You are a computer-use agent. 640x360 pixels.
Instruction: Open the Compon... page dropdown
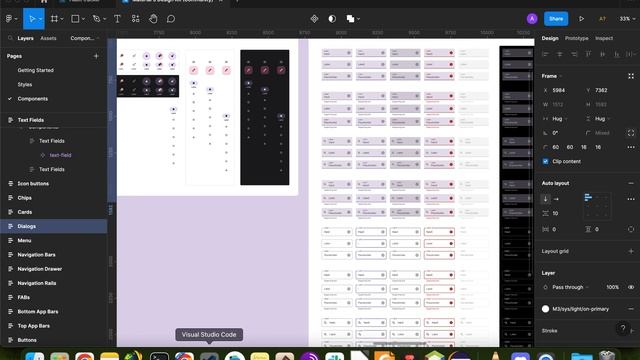click(85, 38)
